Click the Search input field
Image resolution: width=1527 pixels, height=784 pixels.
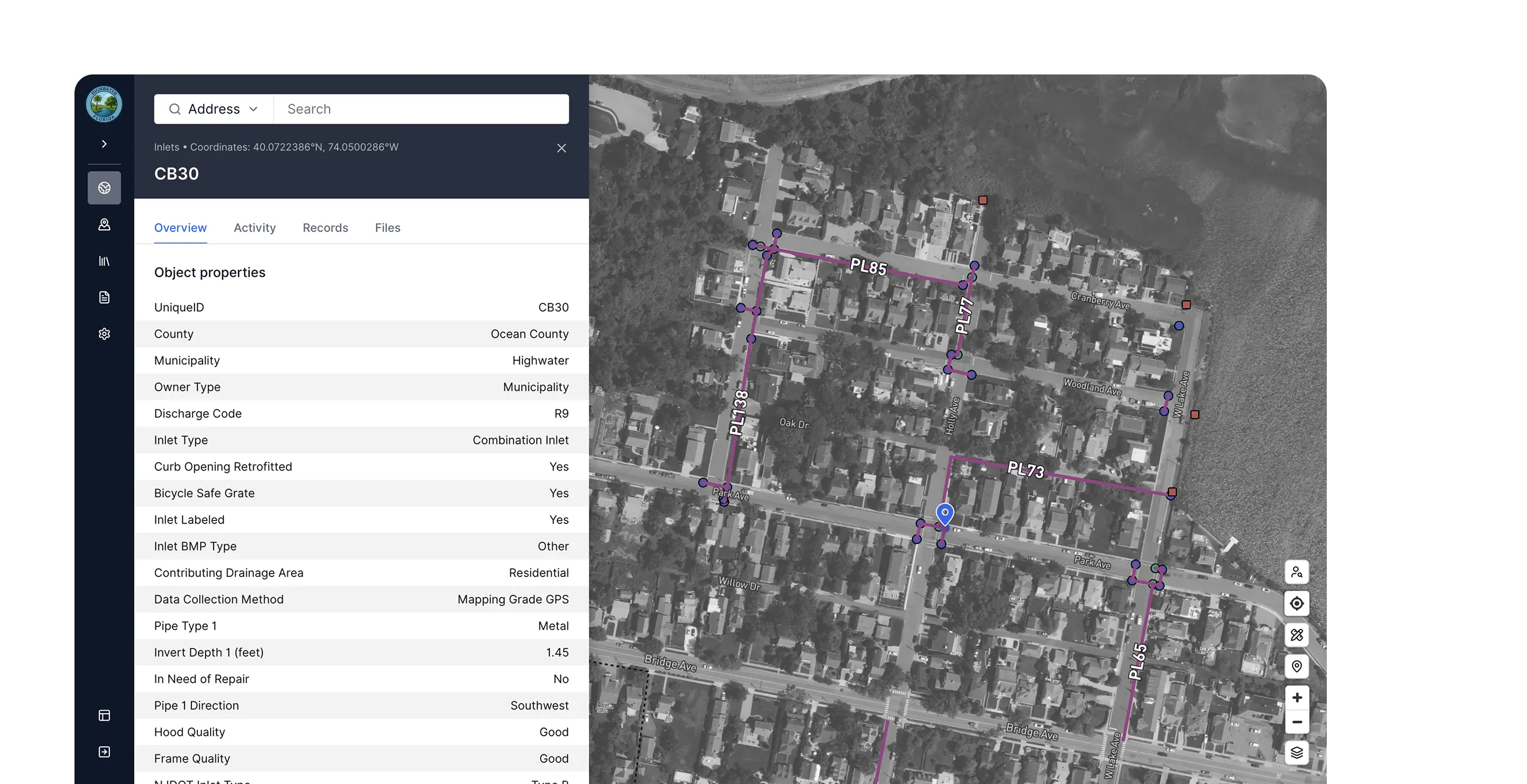(x=421, y=109)
